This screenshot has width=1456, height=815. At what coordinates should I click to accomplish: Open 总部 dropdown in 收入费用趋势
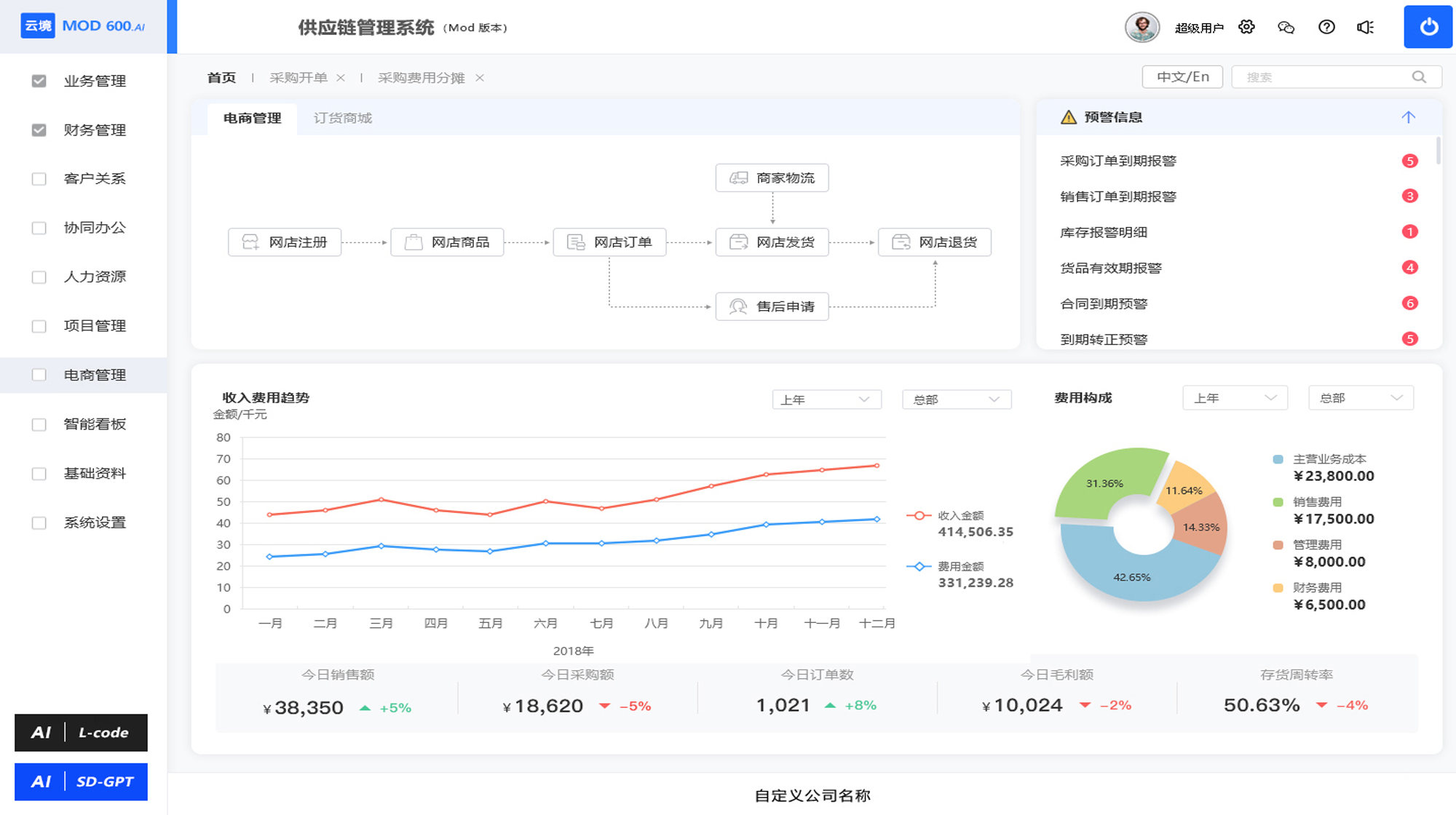[x=957, y=399]
